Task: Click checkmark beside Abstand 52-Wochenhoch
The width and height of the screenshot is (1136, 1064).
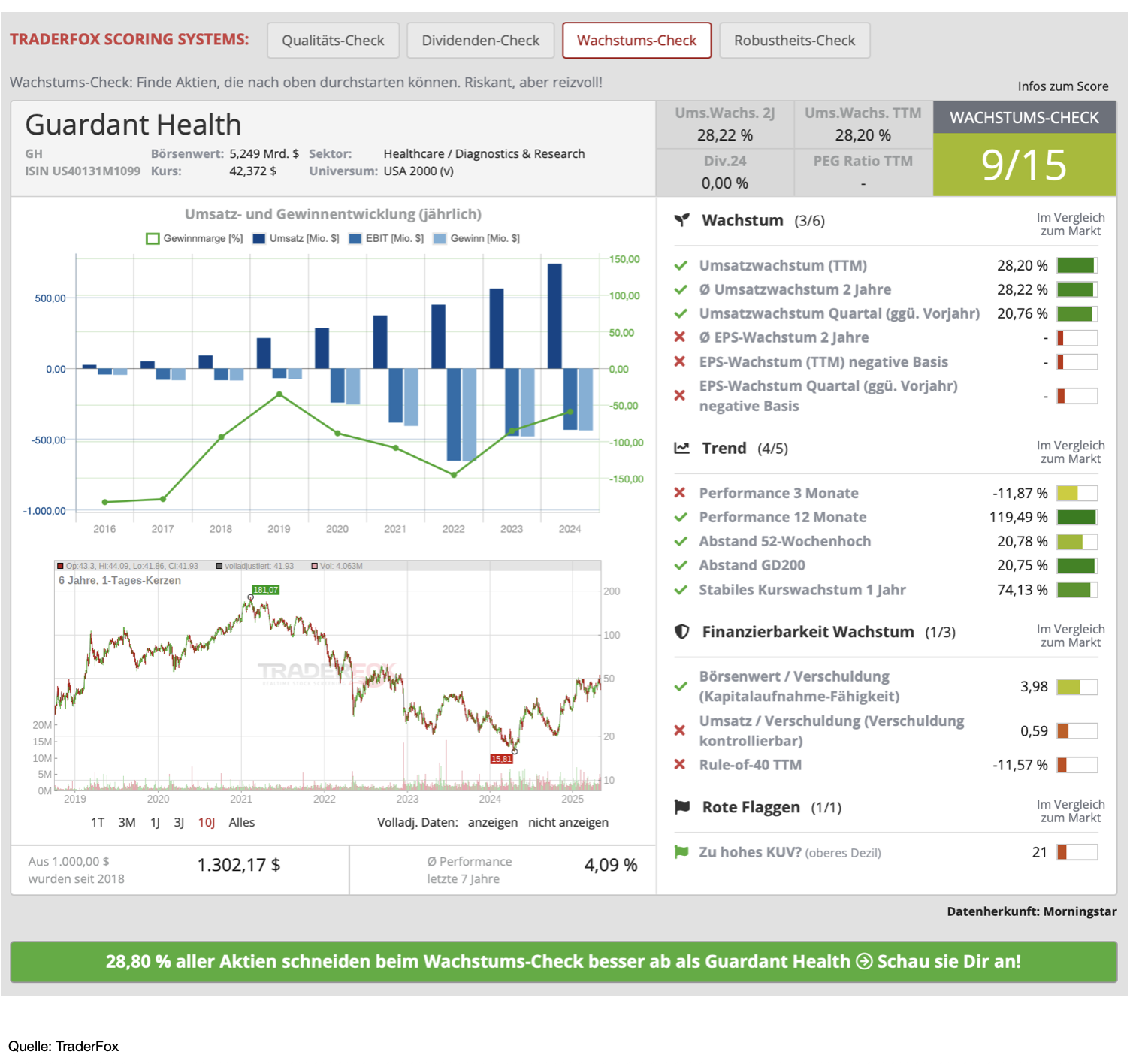Action: (681, 541)
